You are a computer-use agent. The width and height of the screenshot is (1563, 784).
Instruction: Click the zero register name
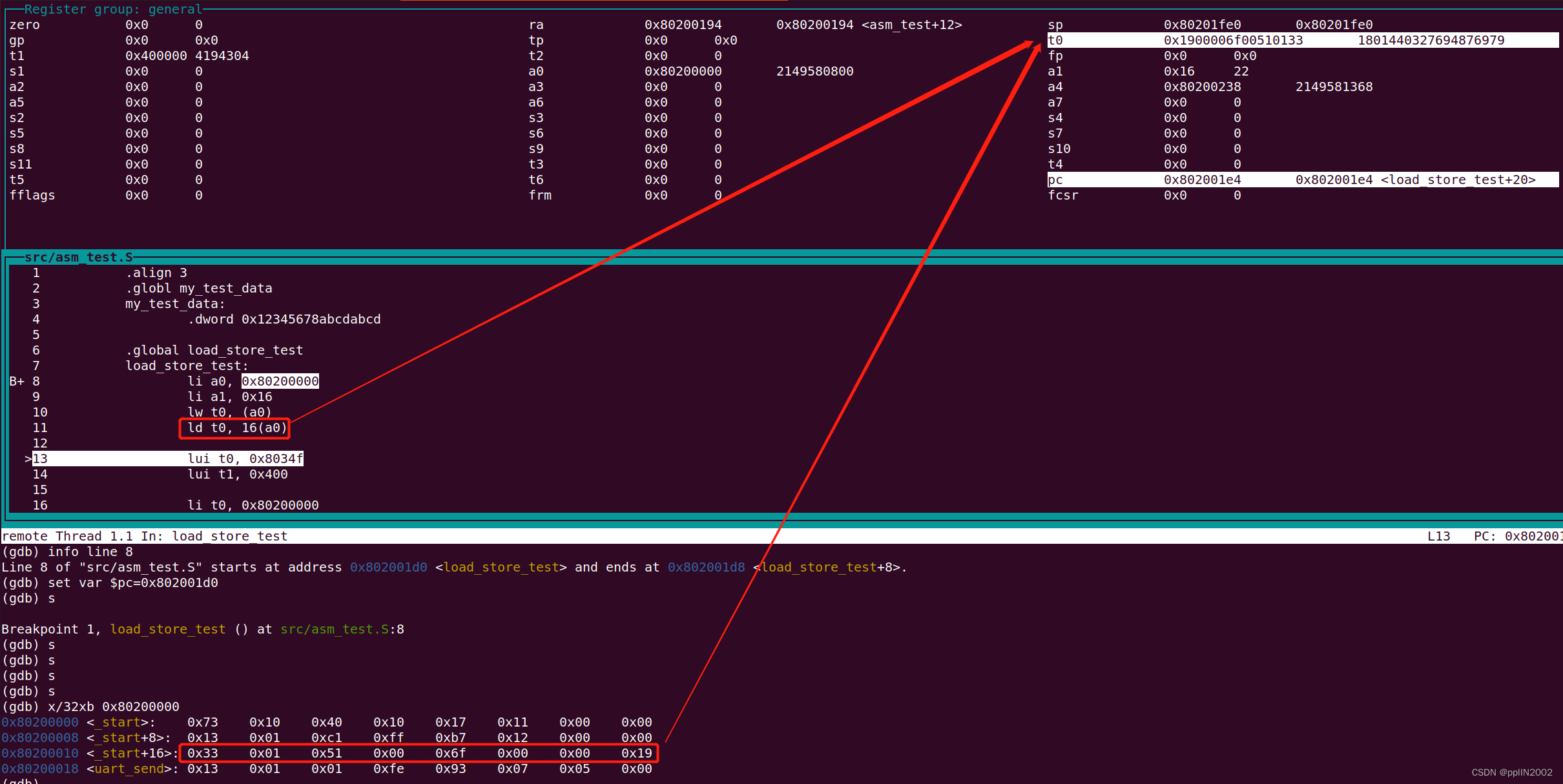pos(24,25)
